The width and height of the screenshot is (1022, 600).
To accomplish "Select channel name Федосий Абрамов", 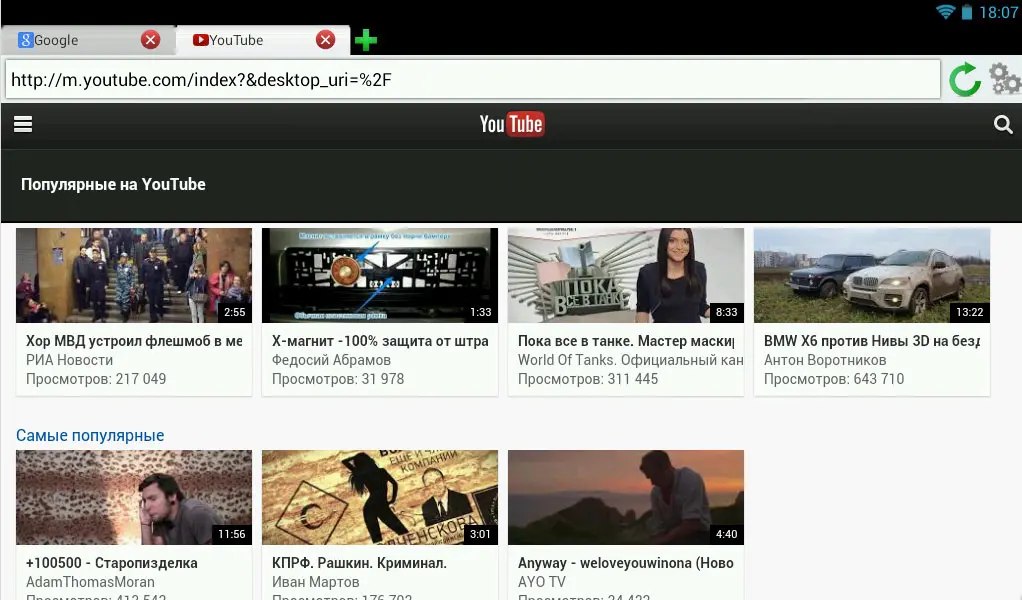I will coord(331,360).
